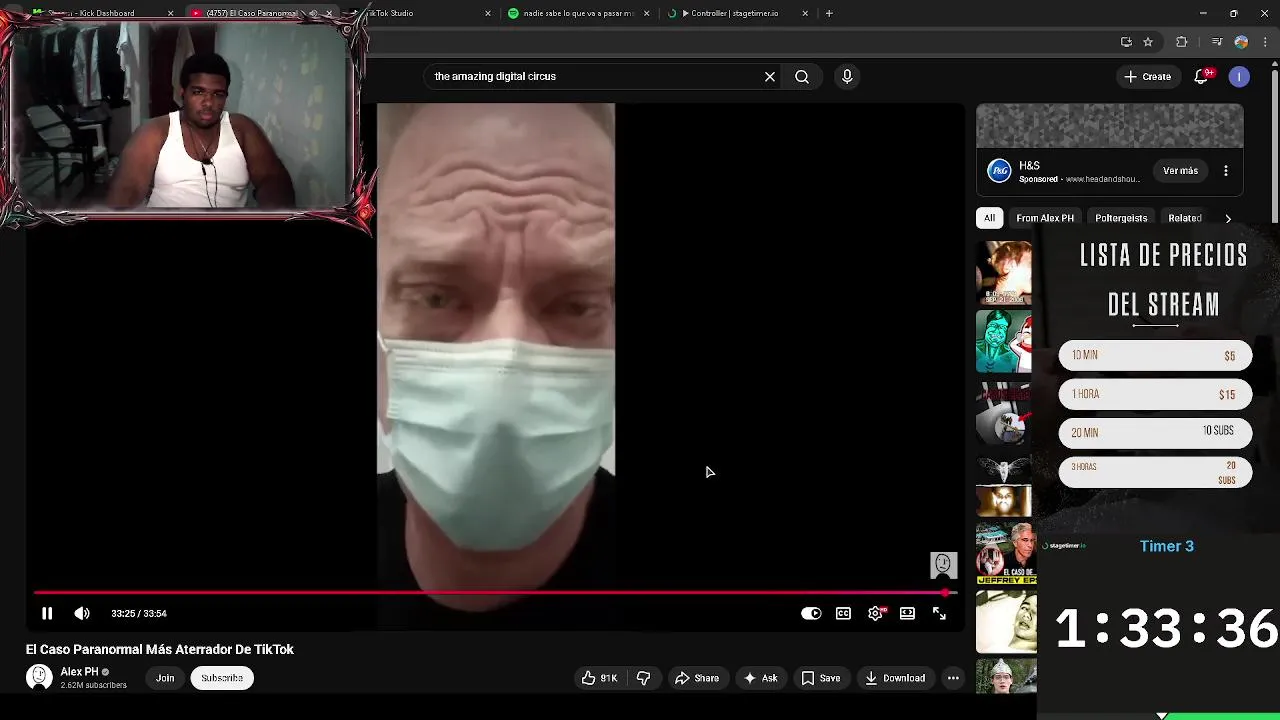Pause the YouTube video
The height and width of the screenshot is (720, 1280).
(46, 613)
